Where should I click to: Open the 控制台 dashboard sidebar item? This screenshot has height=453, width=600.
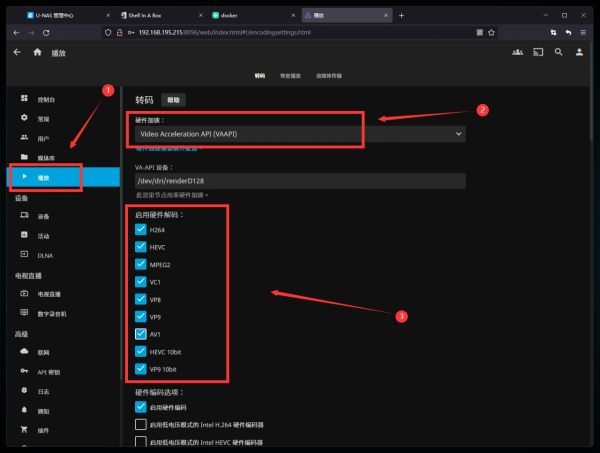coord(45,100)
